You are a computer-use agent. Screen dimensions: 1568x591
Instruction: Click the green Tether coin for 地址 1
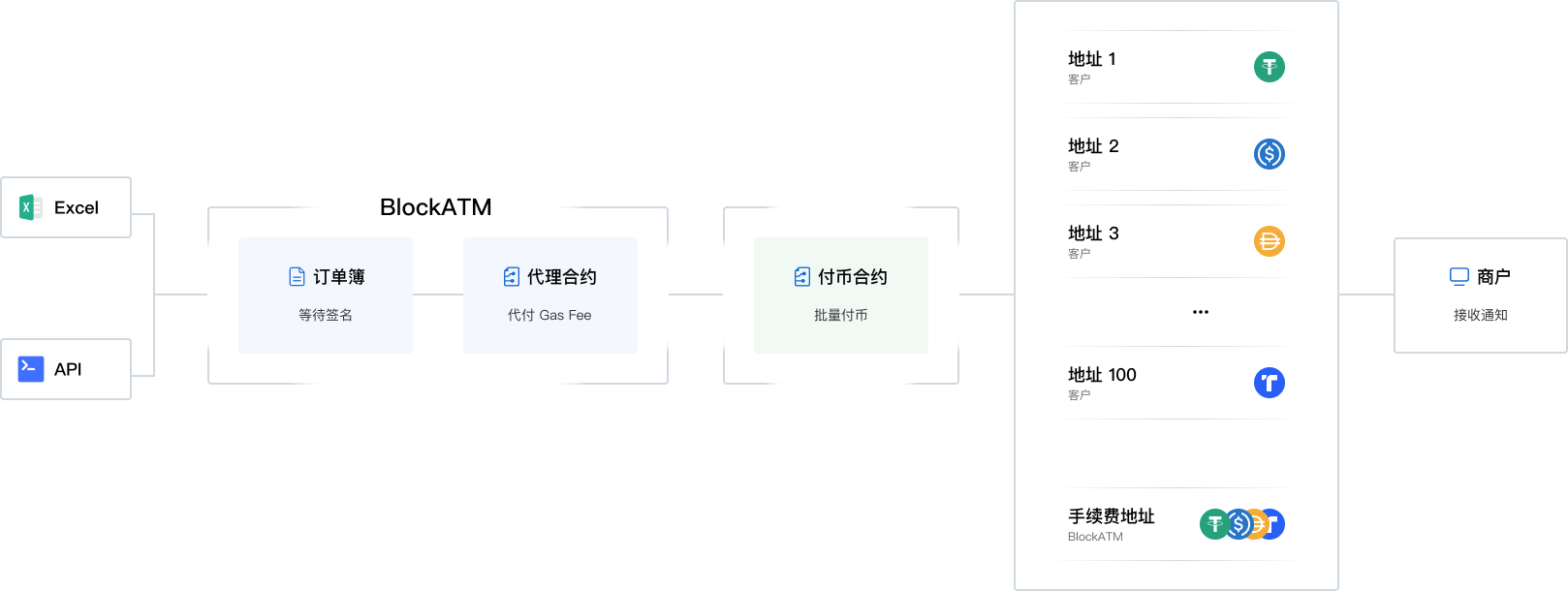click(1270, 67)
